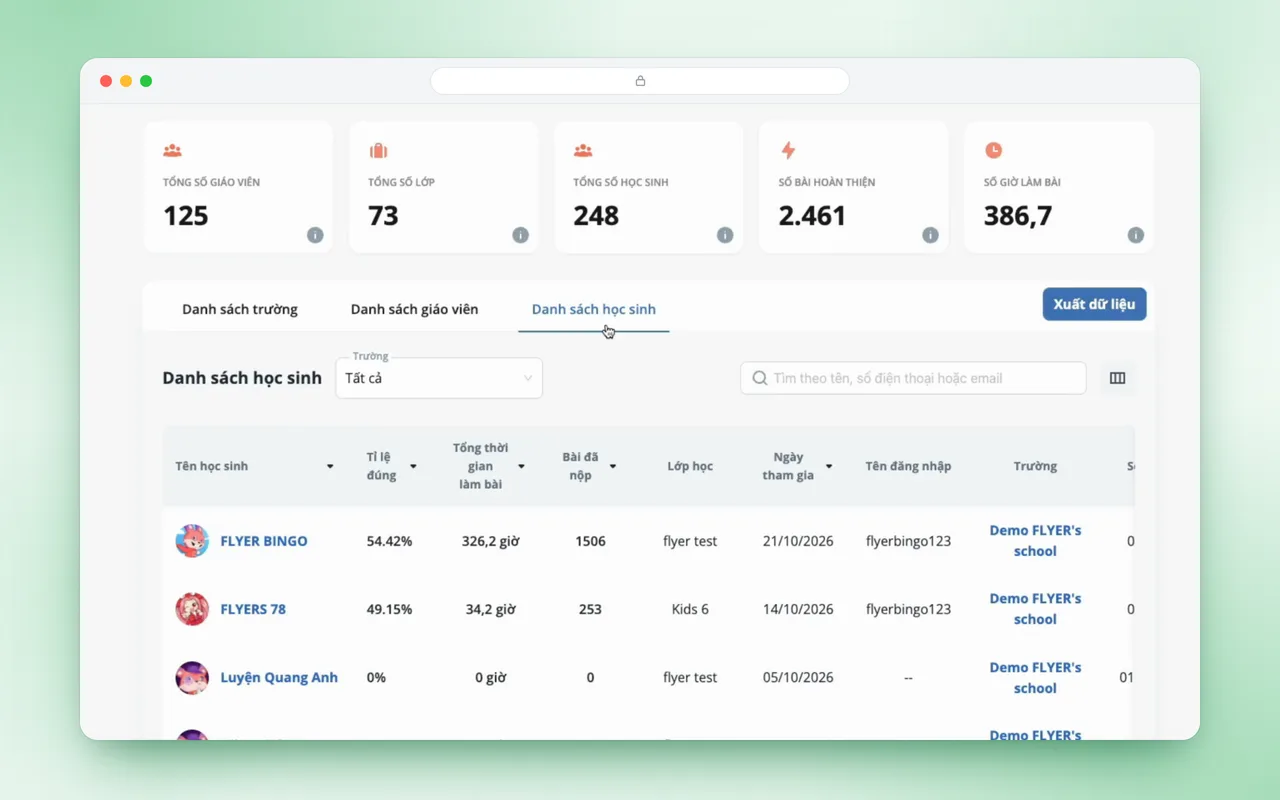Open FLYERS 78's avatar
Viewport: 1280px width, 800px height.
pyautogui.click(x=192, y=609)
